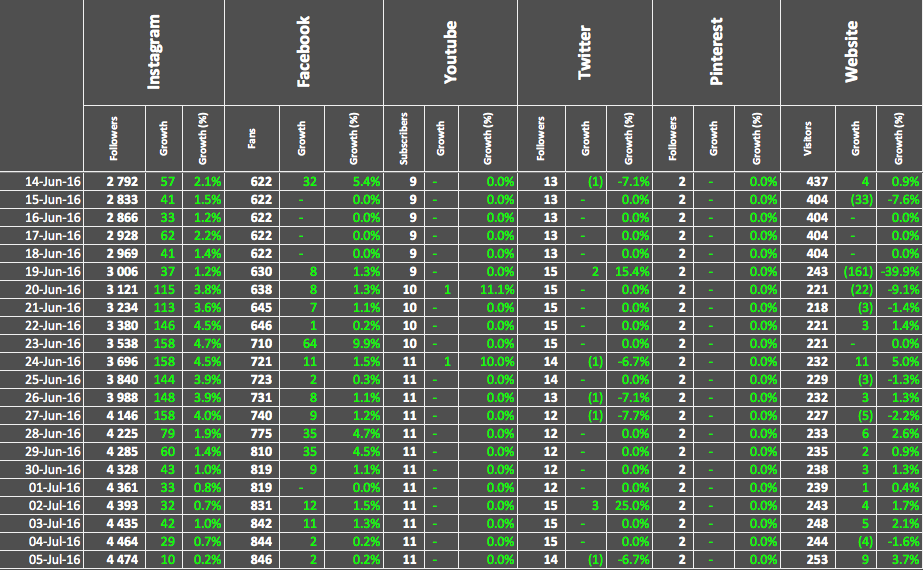Click Website growth percent 5.0%
The width and height of the screenshot is (923, 570).
click(899, 362)
